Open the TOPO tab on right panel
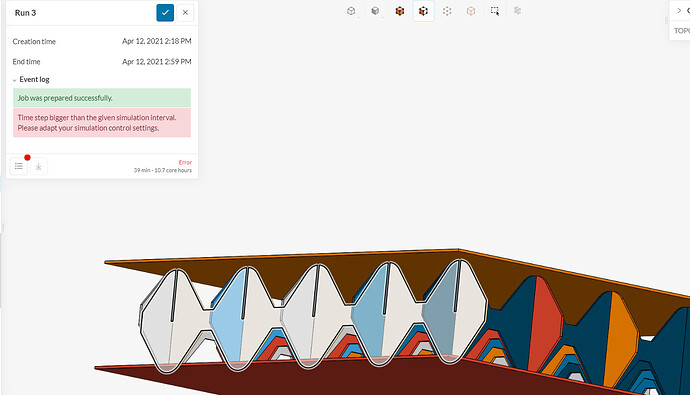This screenshot has height=395, width=690. point(681,31)
